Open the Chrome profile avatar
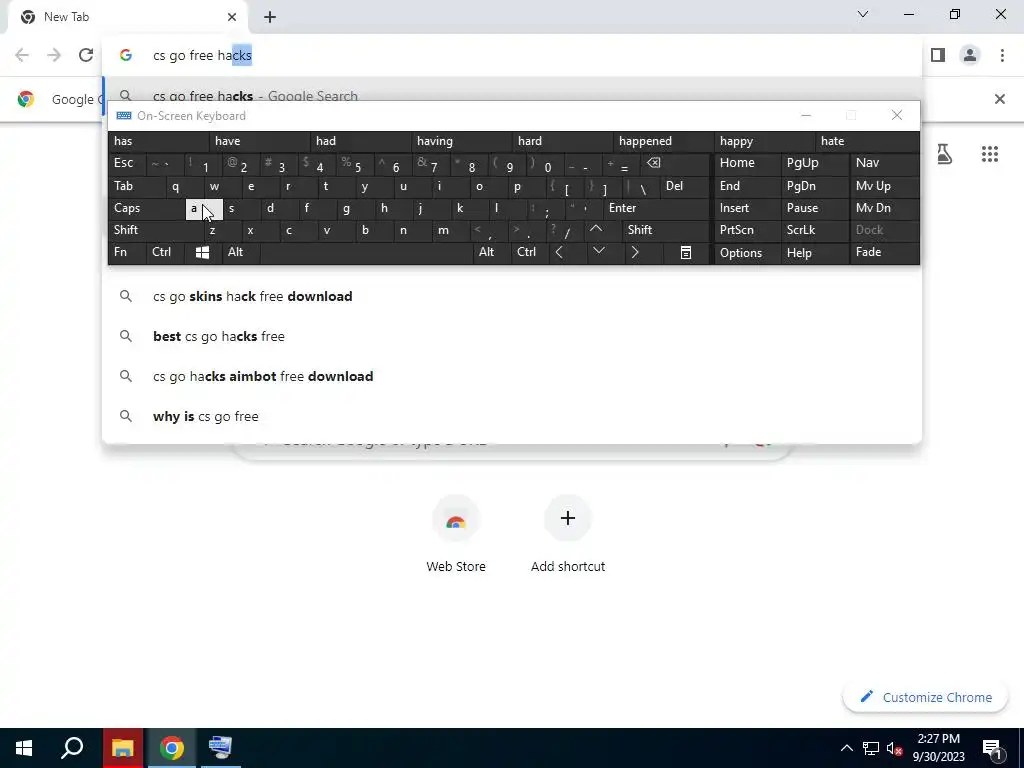Image resolution: width=1024 pixels, height=768 pixels. [x=970, y=56]
